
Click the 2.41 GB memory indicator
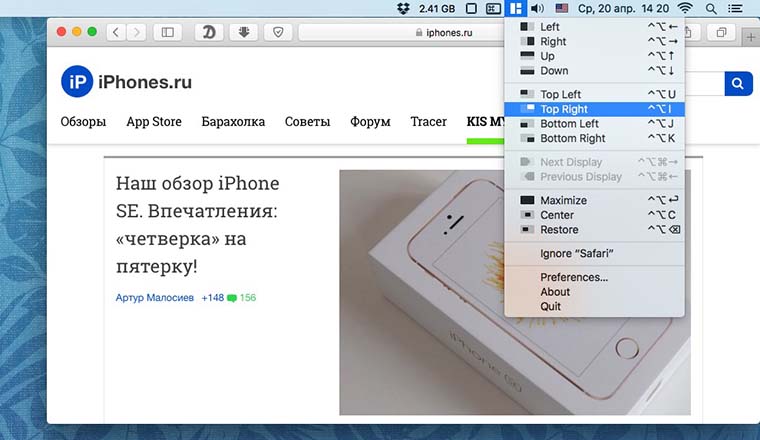click(437, 8)
